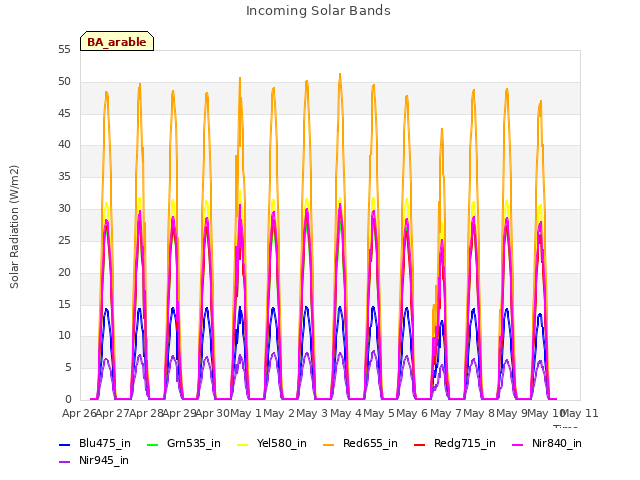The image size is (640, 480).
Task: Click the May 3 x-axis tick label
Action: 312,414
